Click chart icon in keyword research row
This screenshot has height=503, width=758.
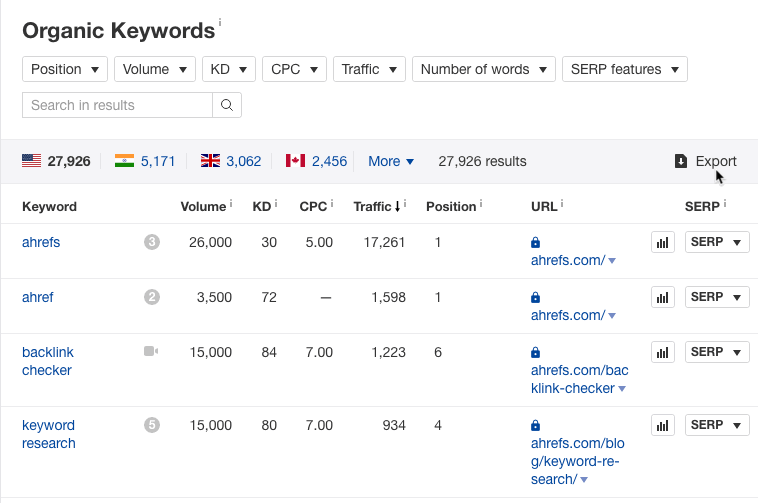(662, 425)
